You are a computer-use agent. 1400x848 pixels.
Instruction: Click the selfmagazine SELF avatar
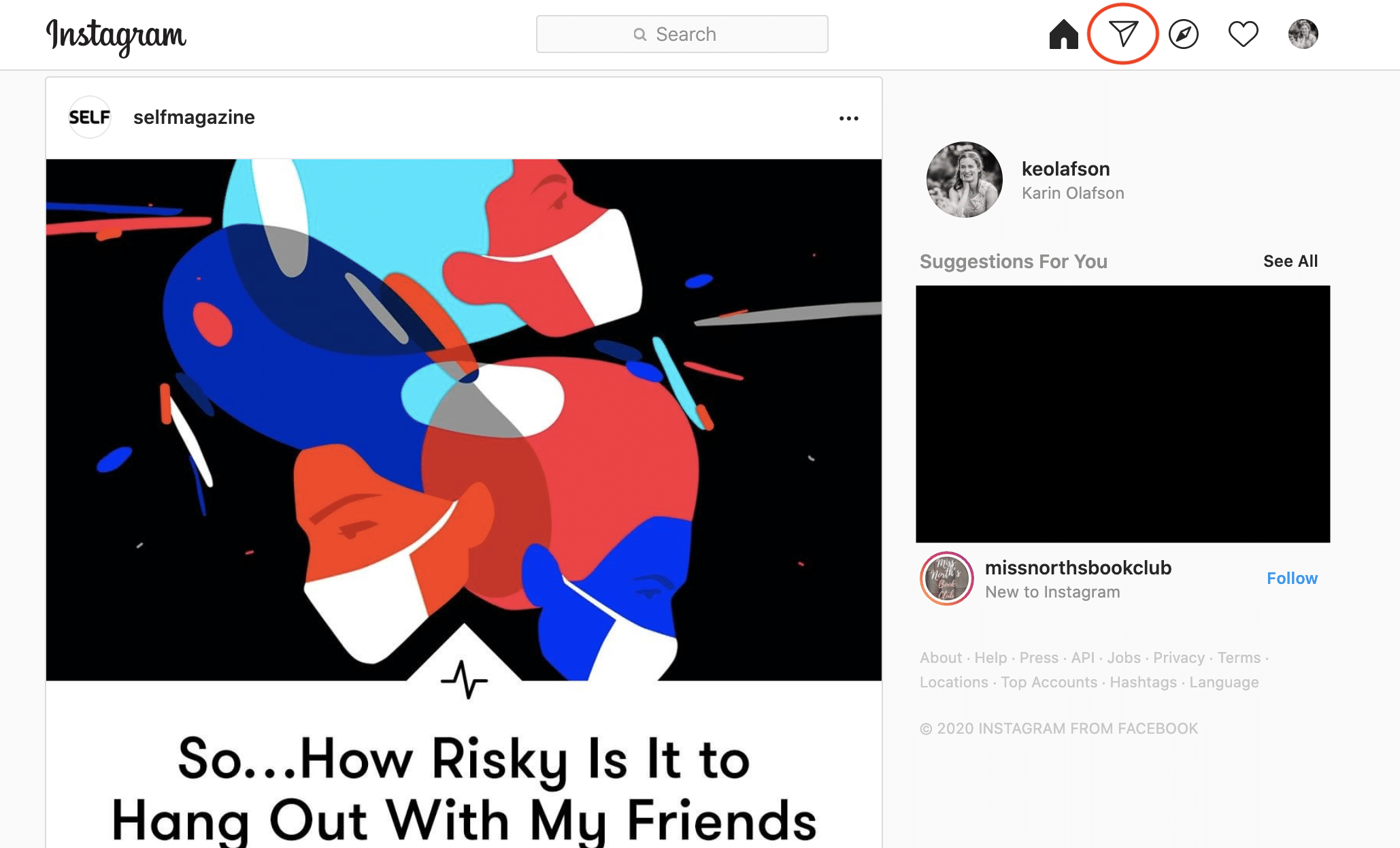pyautogui.click(x=90, y=117)
